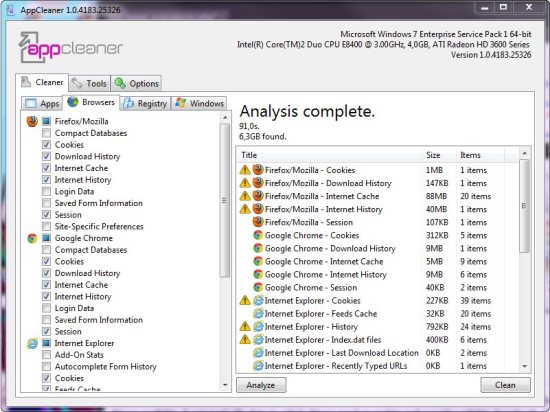Tick the Add-On Stats checkbox under Internet Explorer
Image resolution: width=550 pixels, height=412 pixels.
click(46, 355)
